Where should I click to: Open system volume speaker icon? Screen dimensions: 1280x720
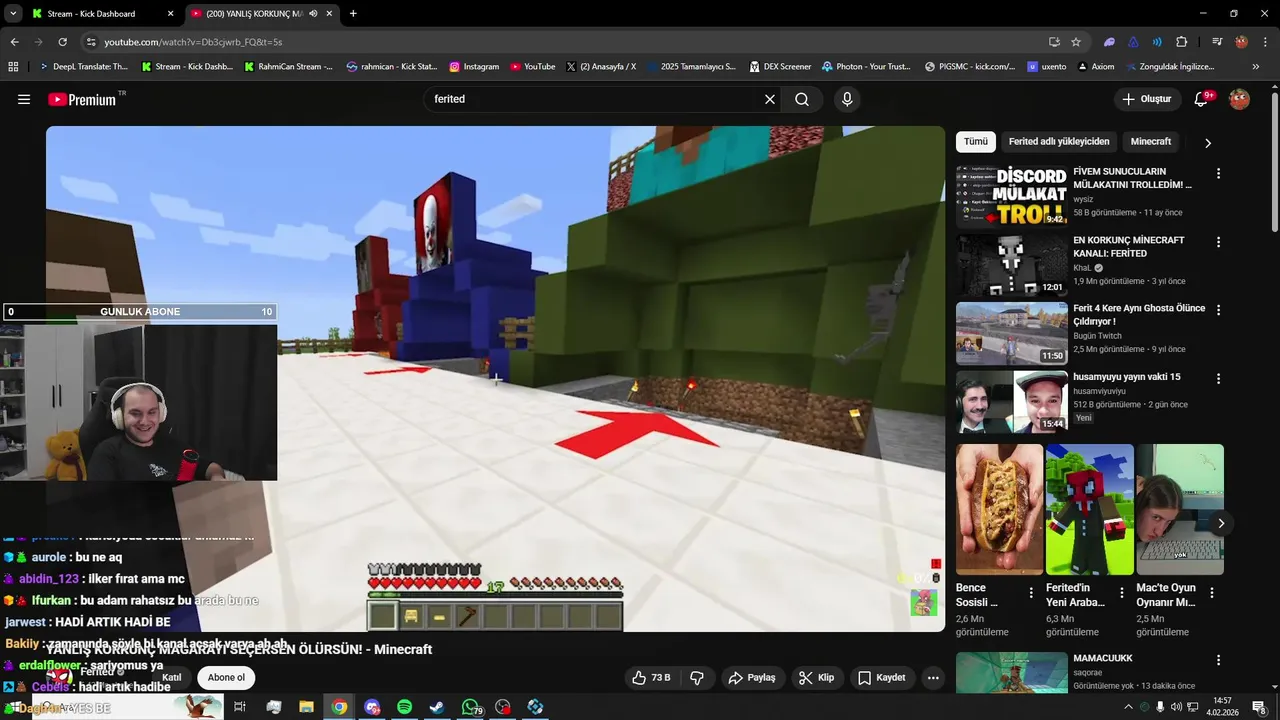(1176, 707)
